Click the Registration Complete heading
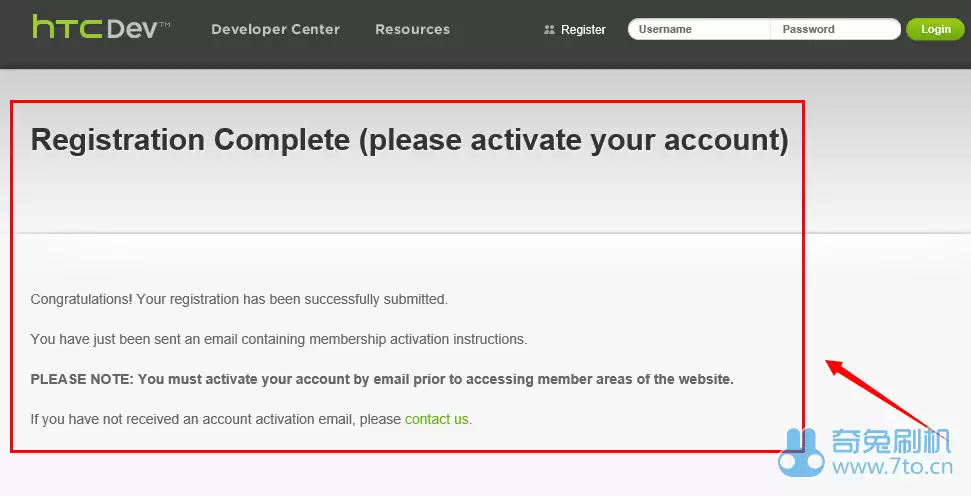Screen dimensions: 971x496 [x=409, y=140]
